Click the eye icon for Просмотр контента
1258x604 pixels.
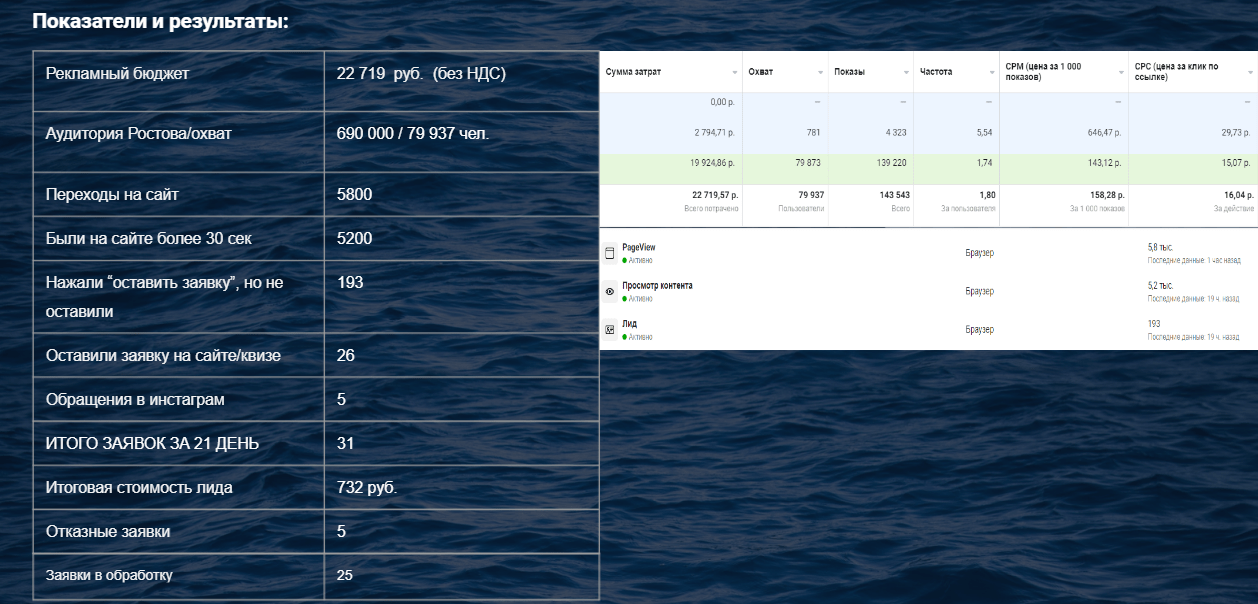(x=610, y=292)
